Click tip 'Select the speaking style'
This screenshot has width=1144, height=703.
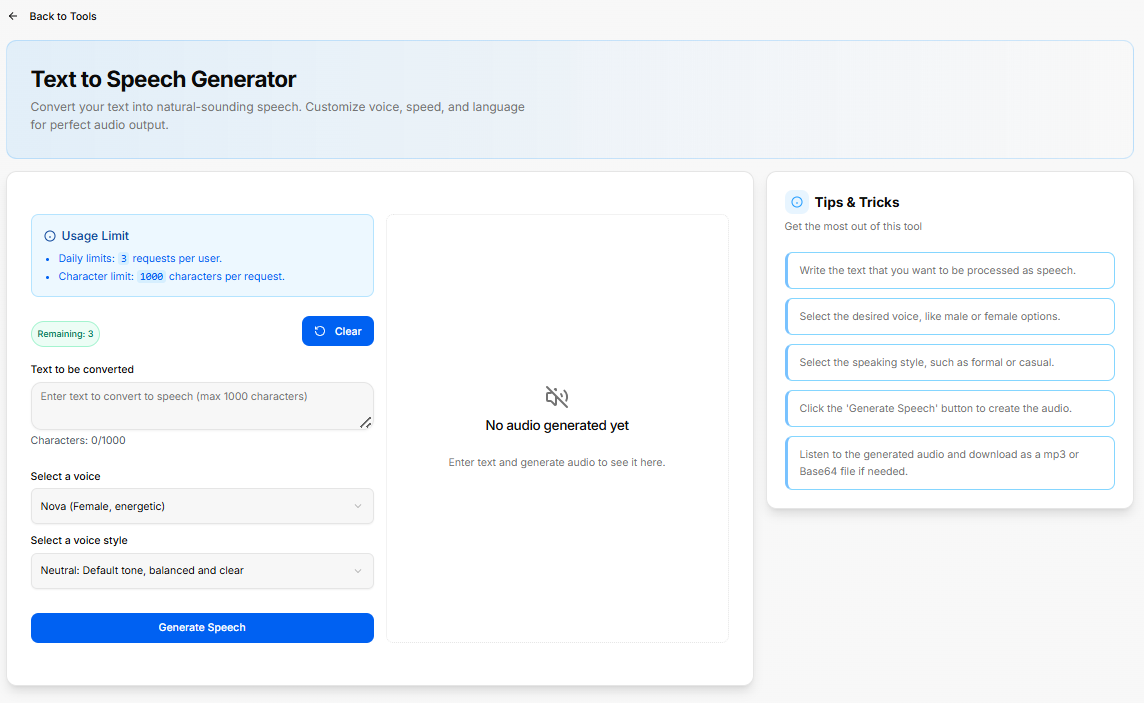coord(949,362)
